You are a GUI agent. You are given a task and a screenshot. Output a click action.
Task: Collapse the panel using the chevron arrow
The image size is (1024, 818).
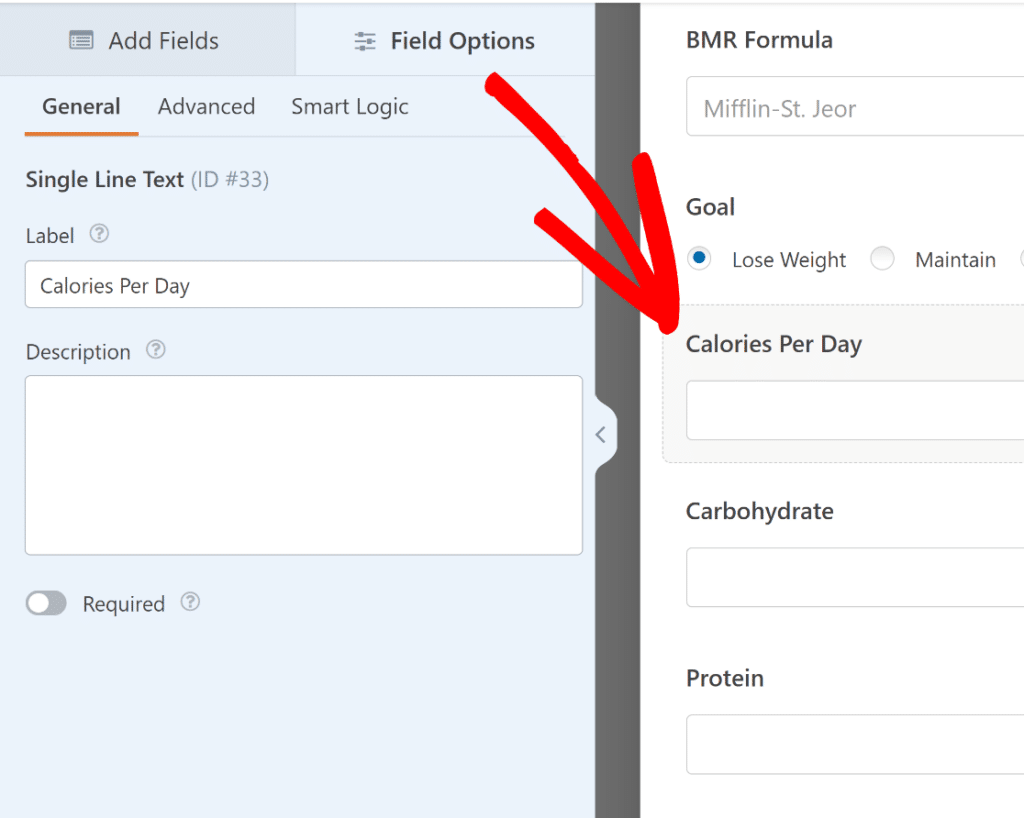(600, 433)
